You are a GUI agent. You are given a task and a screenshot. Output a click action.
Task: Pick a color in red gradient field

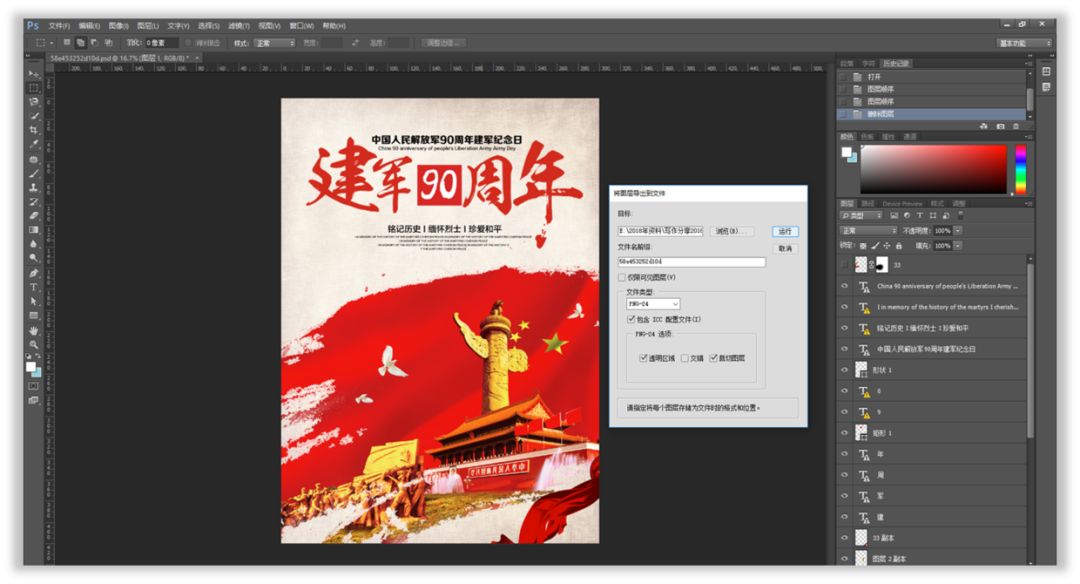point(933,169)
